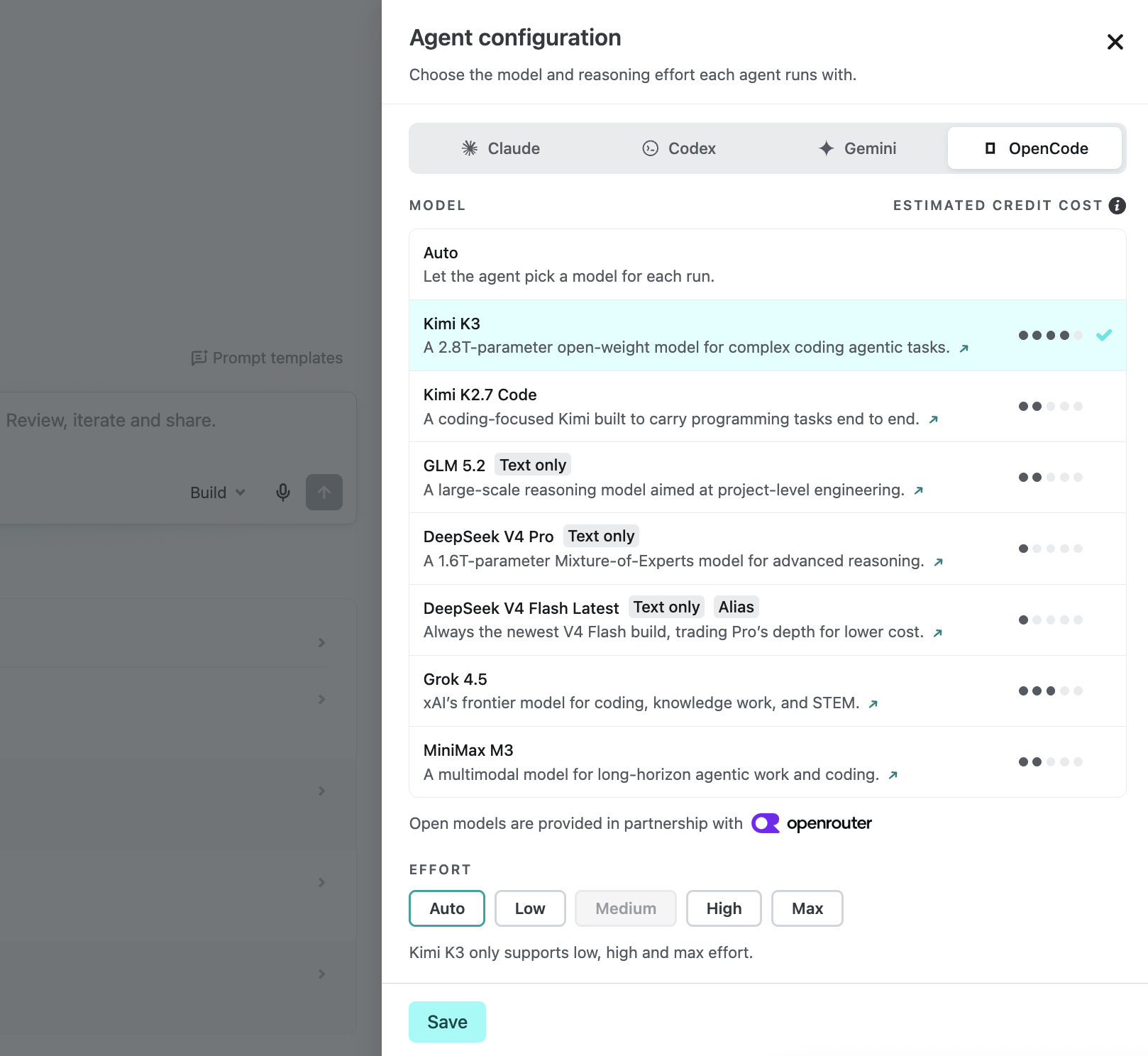The width and height of the screenshot is (1148, 1056).
Task: Select the Auto model option
Action: (x=768, y=265)
